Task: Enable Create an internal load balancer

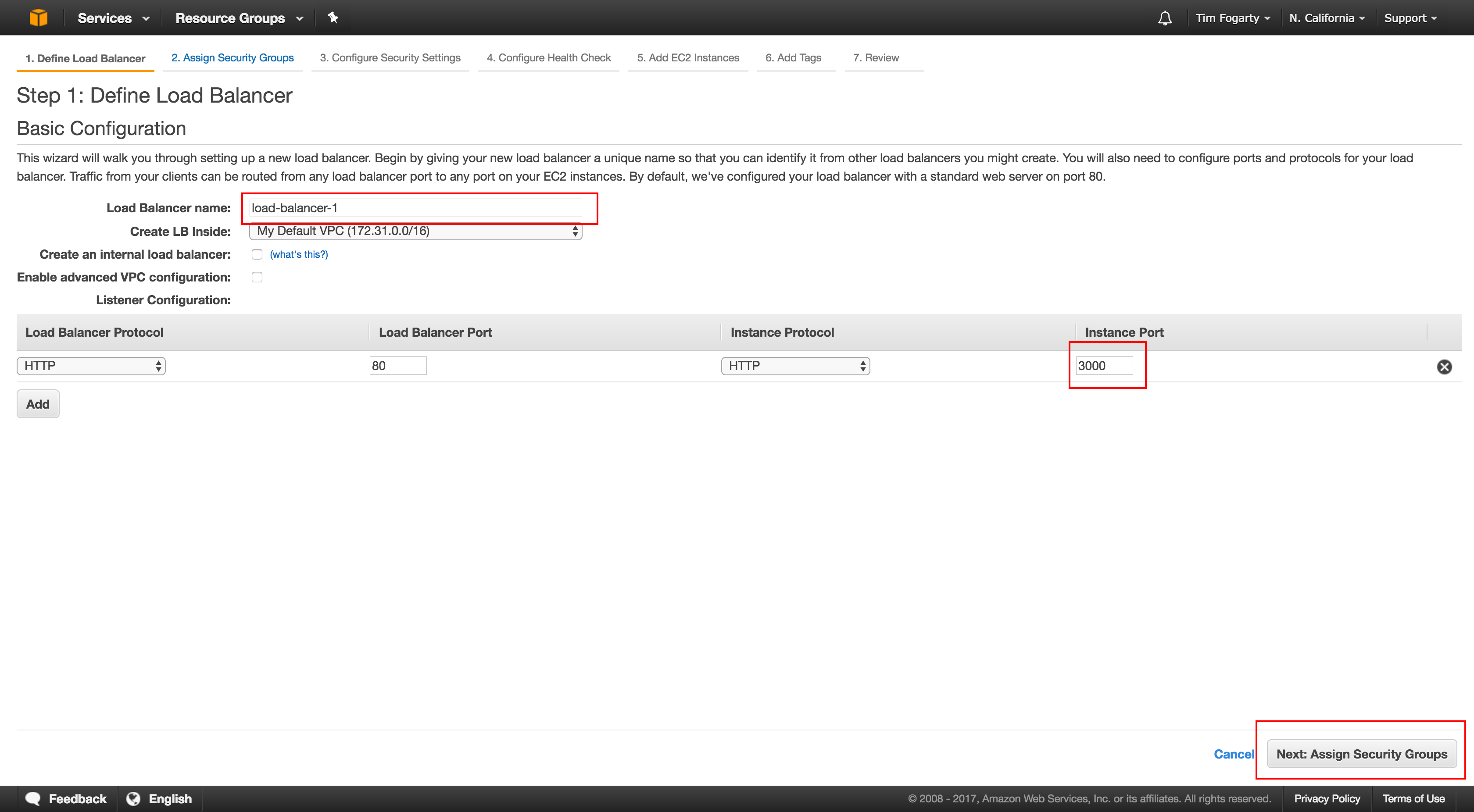Action: coord(257,254)
